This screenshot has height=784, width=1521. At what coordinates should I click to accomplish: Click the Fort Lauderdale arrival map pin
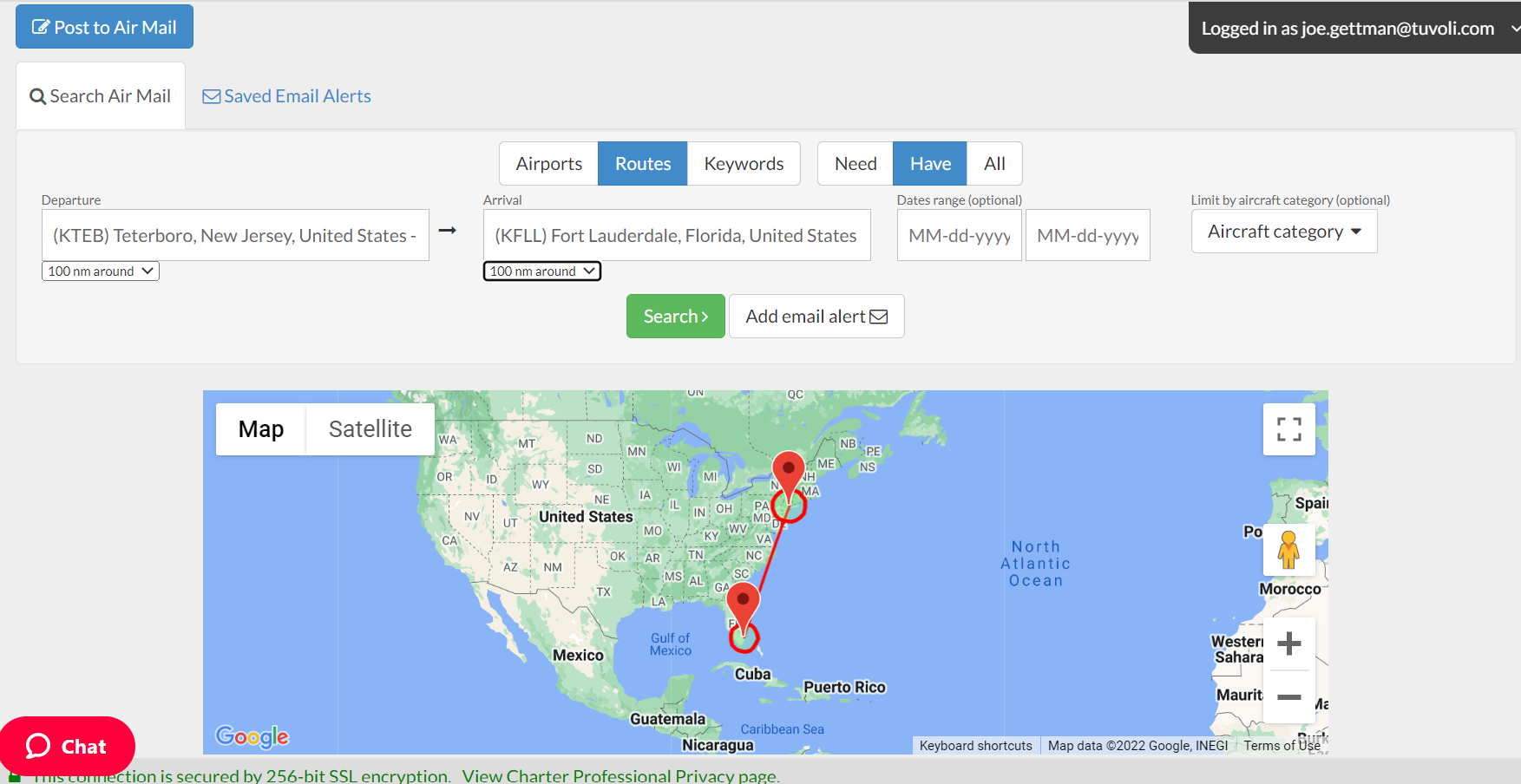(743, 604)
